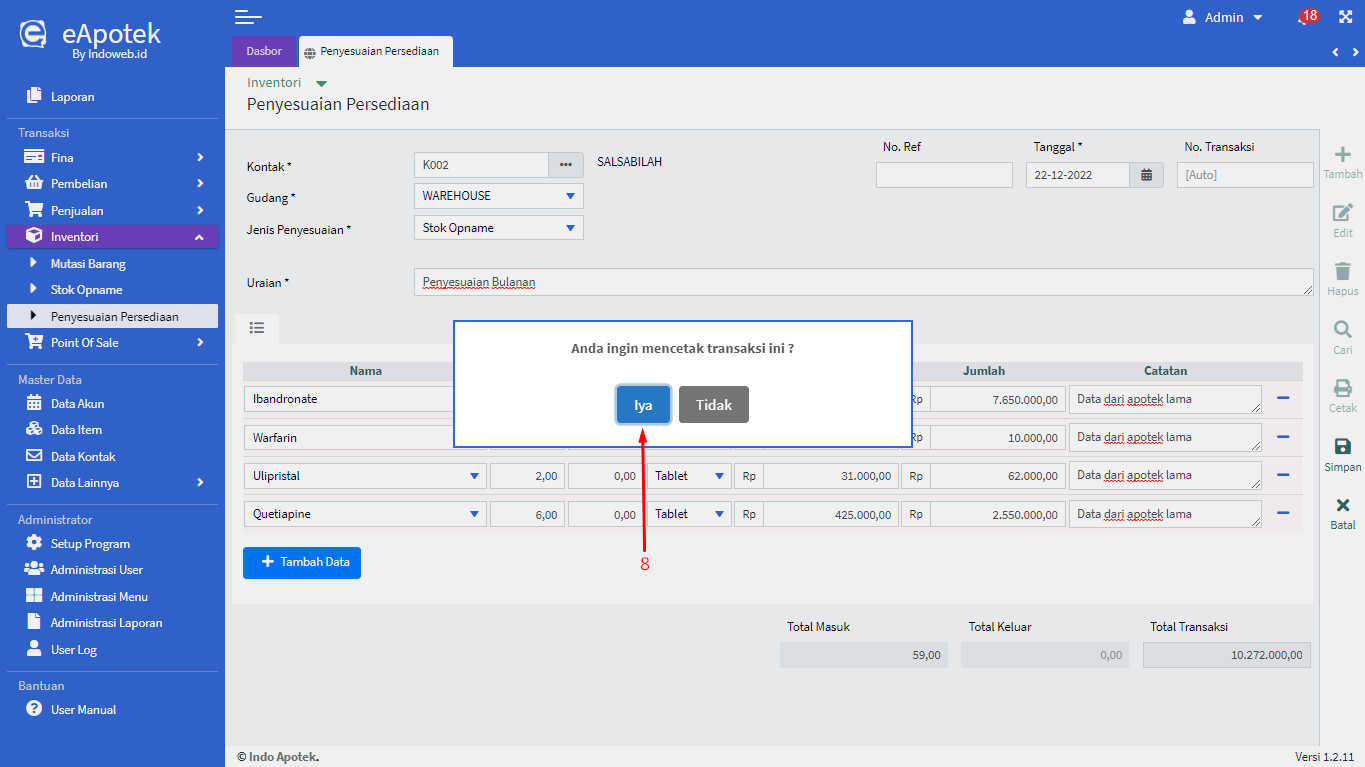Click the hamburger menu icon in header
Image resolution: width=1365 pixels, height=767 pixels.
point(248,17)
